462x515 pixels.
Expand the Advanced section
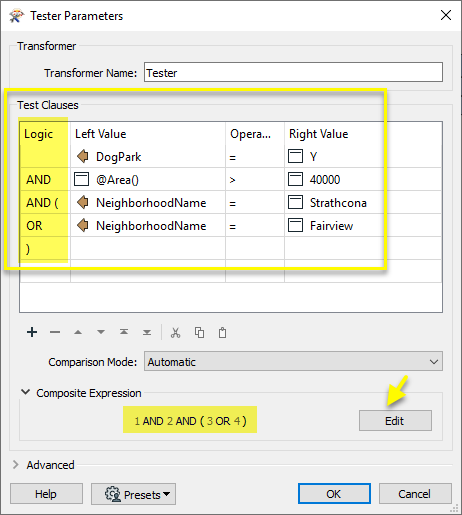coord(16,465)
